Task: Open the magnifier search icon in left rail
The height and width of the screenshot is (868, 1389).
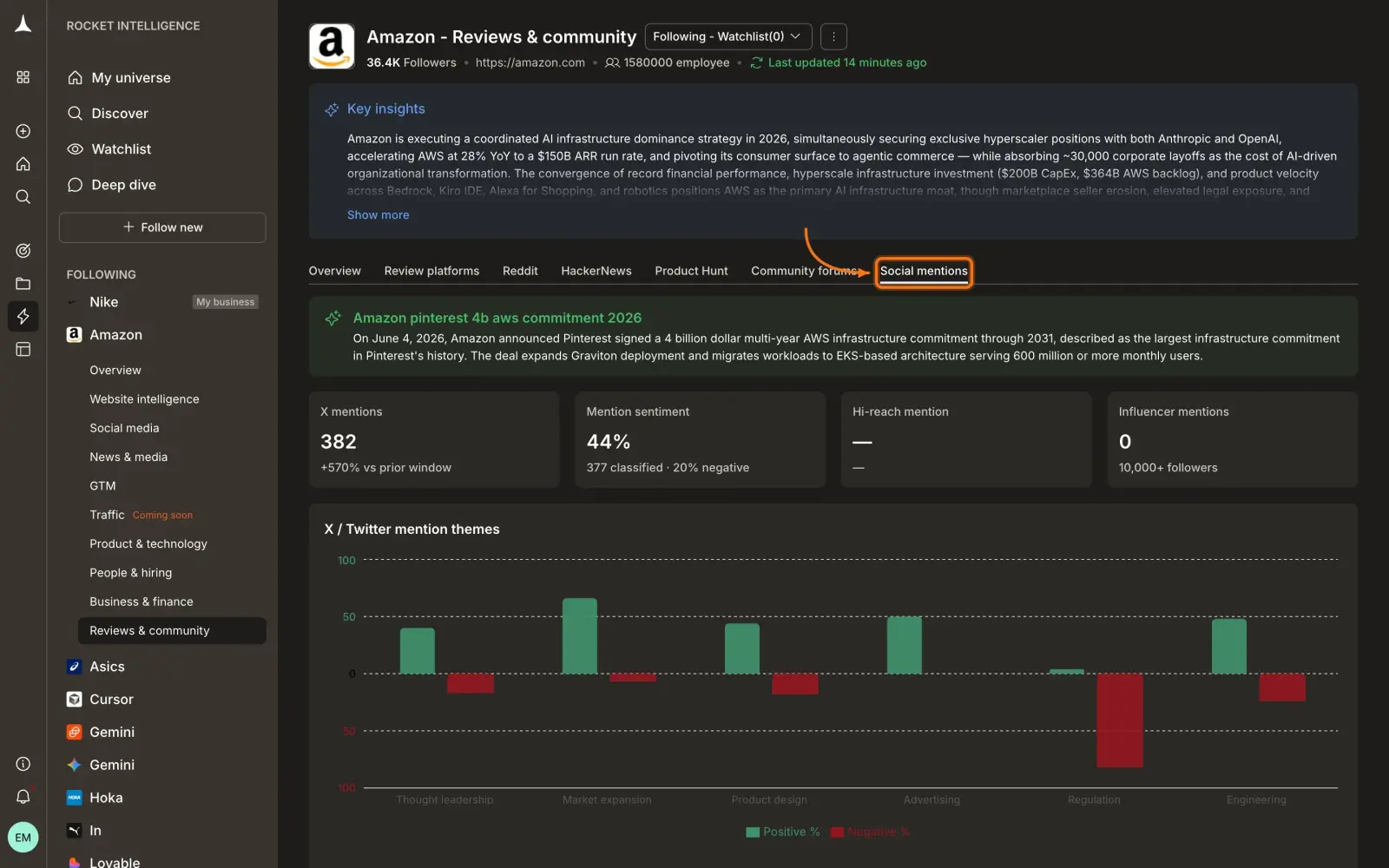Action: [23, 197]
